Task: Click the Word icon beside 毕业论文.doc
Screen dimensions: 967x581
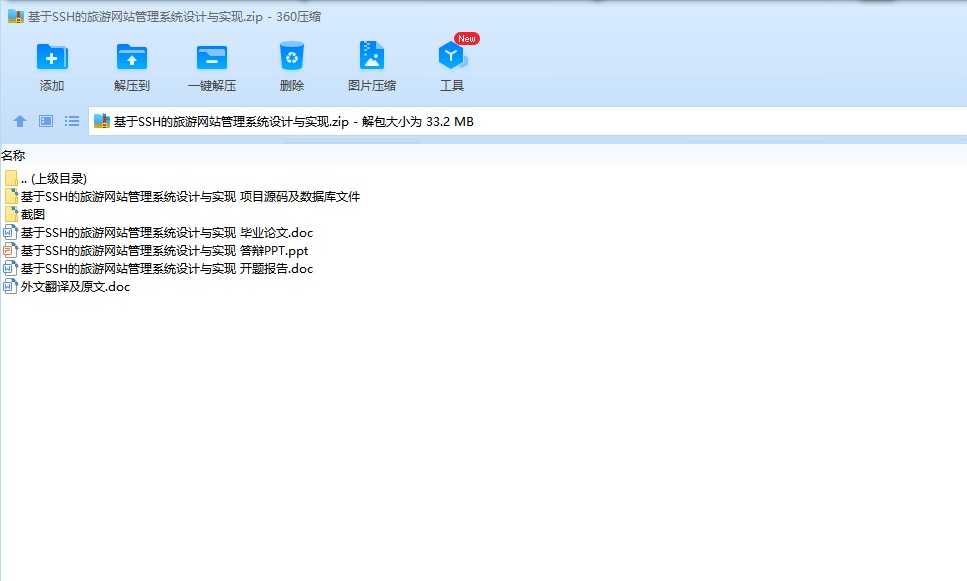Action: click(10, 233)
